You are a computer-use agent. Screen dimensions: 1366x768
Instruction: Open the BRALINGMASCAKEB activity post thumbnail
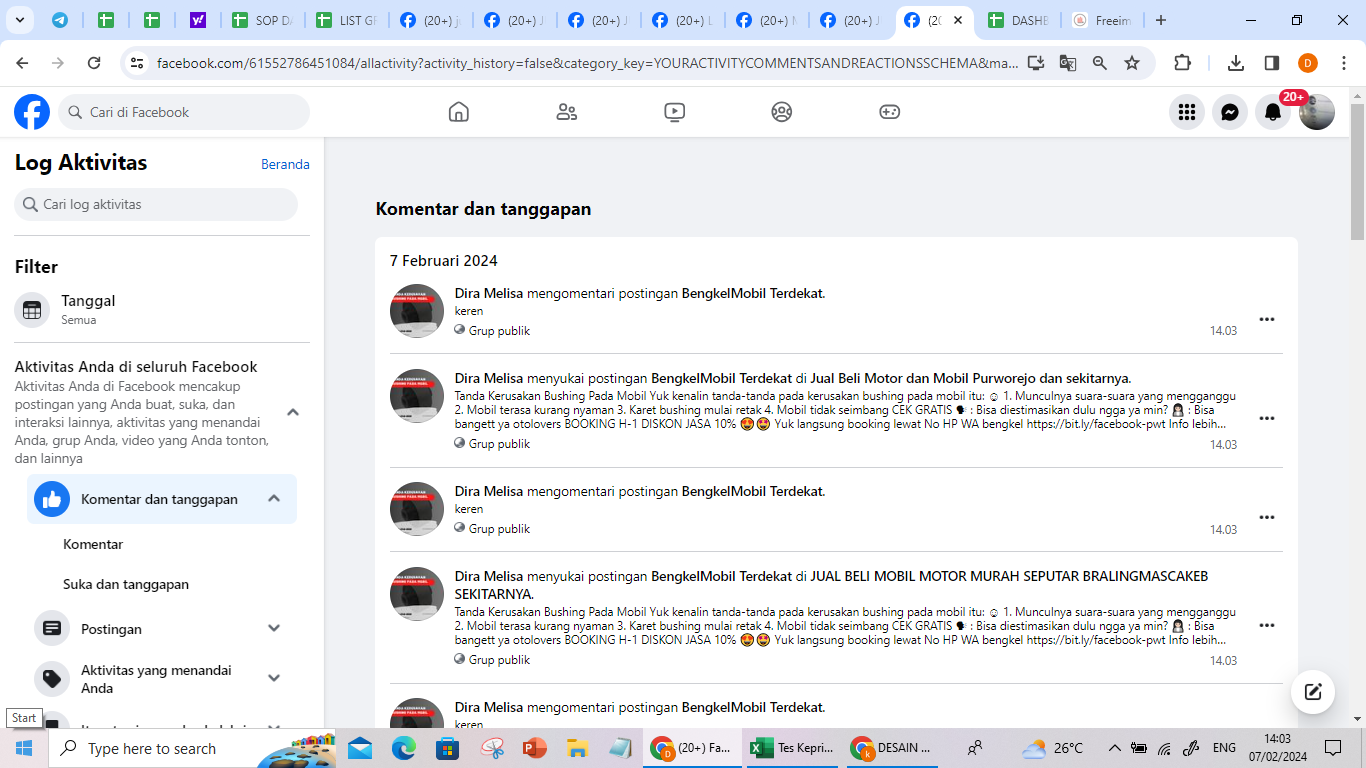pos(417,594)
